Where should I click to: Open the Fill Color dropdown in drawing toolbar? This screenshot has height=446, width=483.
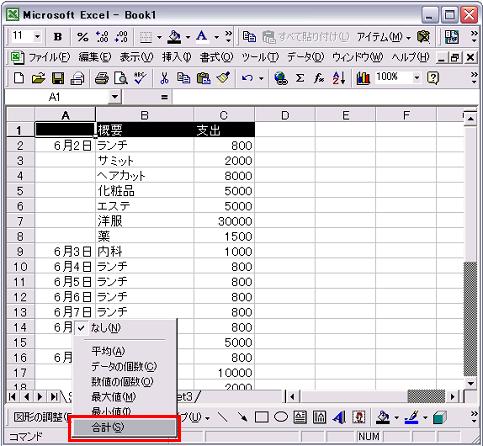click(x=396, y=417)
